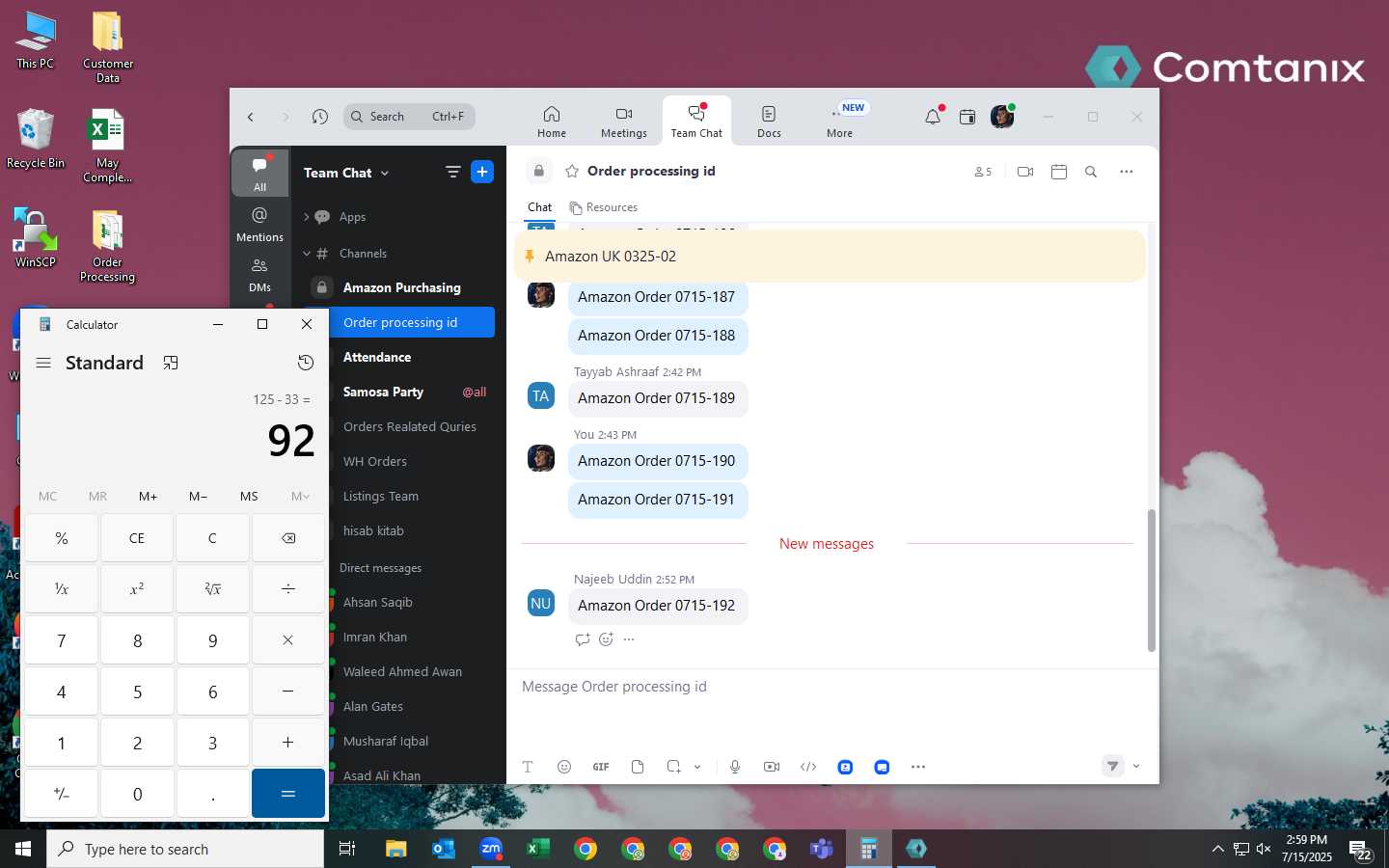Attach a file to the message
The height and width of the screenshot is (868, 1389).
point(638,767)
